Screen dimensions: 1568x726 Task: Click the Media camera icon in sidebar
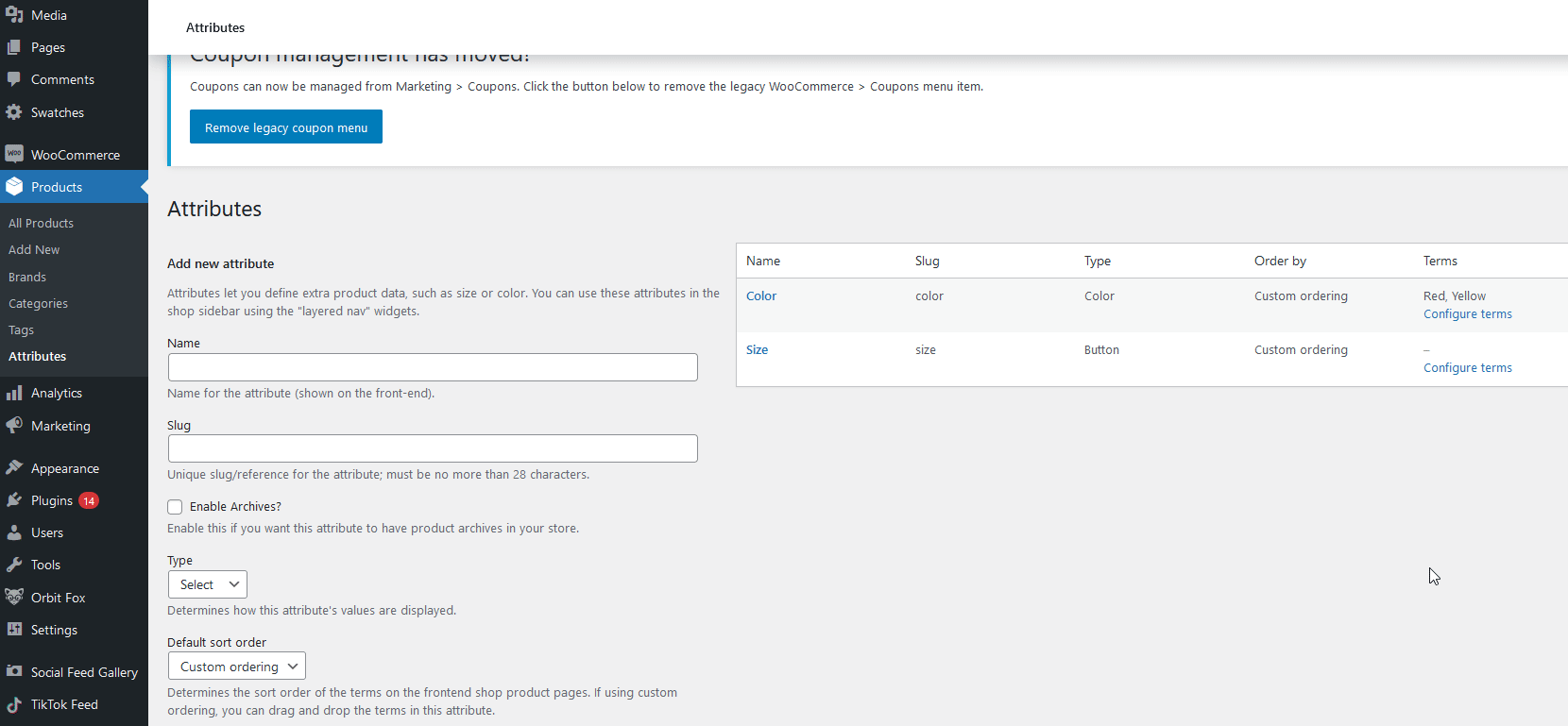click(14, 15)
